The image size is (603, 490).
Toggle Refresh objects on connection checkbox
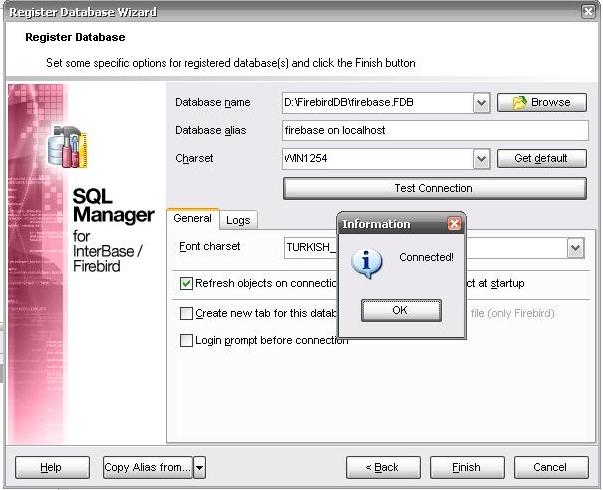pyautogui.click(x=187, y=283)
